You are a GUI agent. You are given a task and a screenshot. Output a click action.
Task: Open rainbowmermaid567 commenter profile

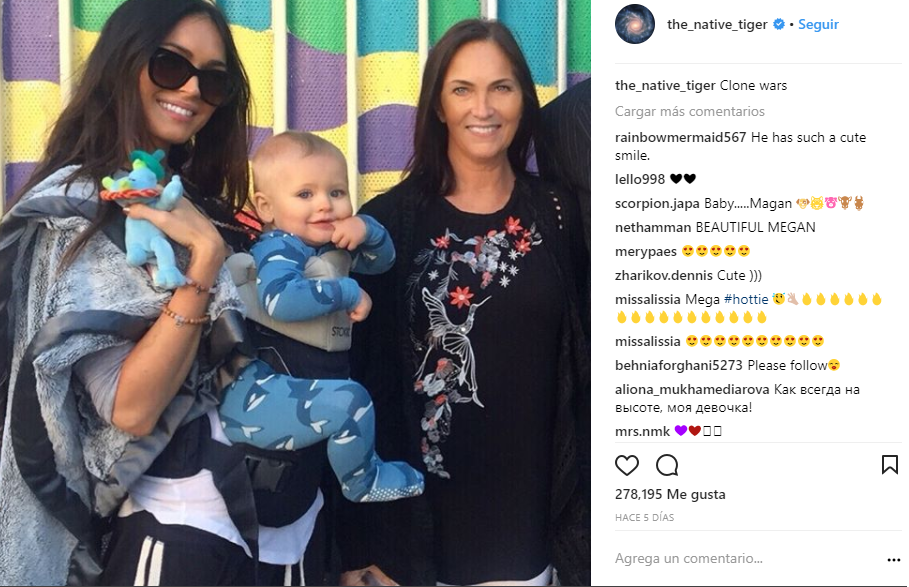click(x=681, y=138)
